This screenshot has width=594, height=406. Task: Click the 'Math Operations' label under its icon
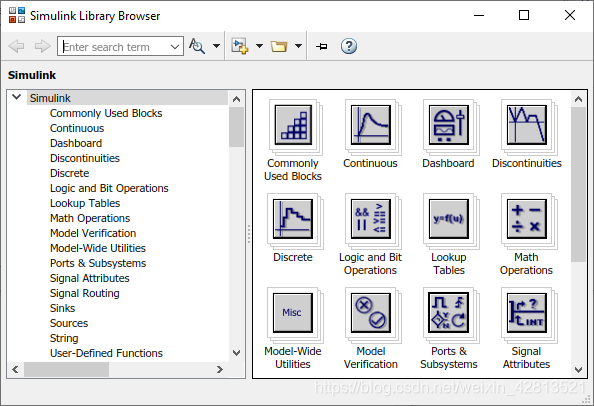[x=526, y=264]
